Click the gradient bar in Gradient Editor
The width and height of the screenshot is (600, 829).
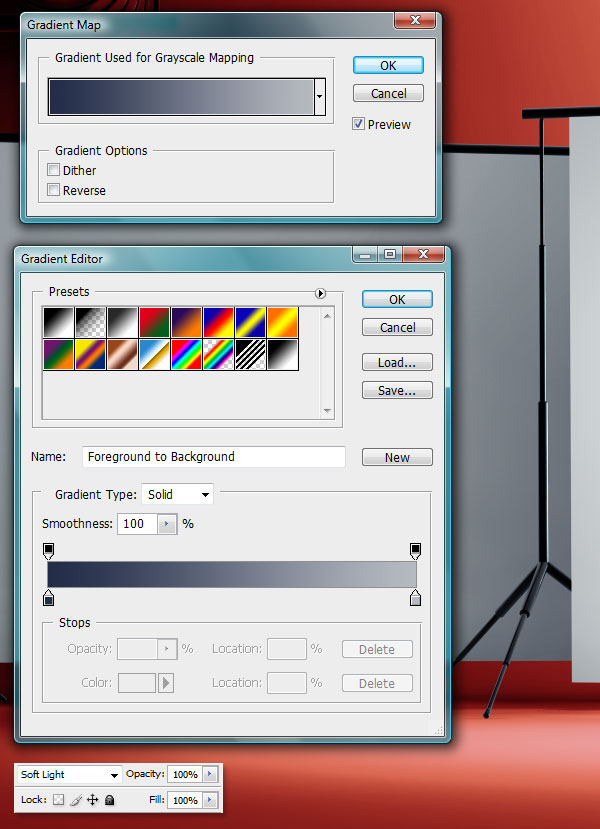pyautogui.click(x=232, y=575)
